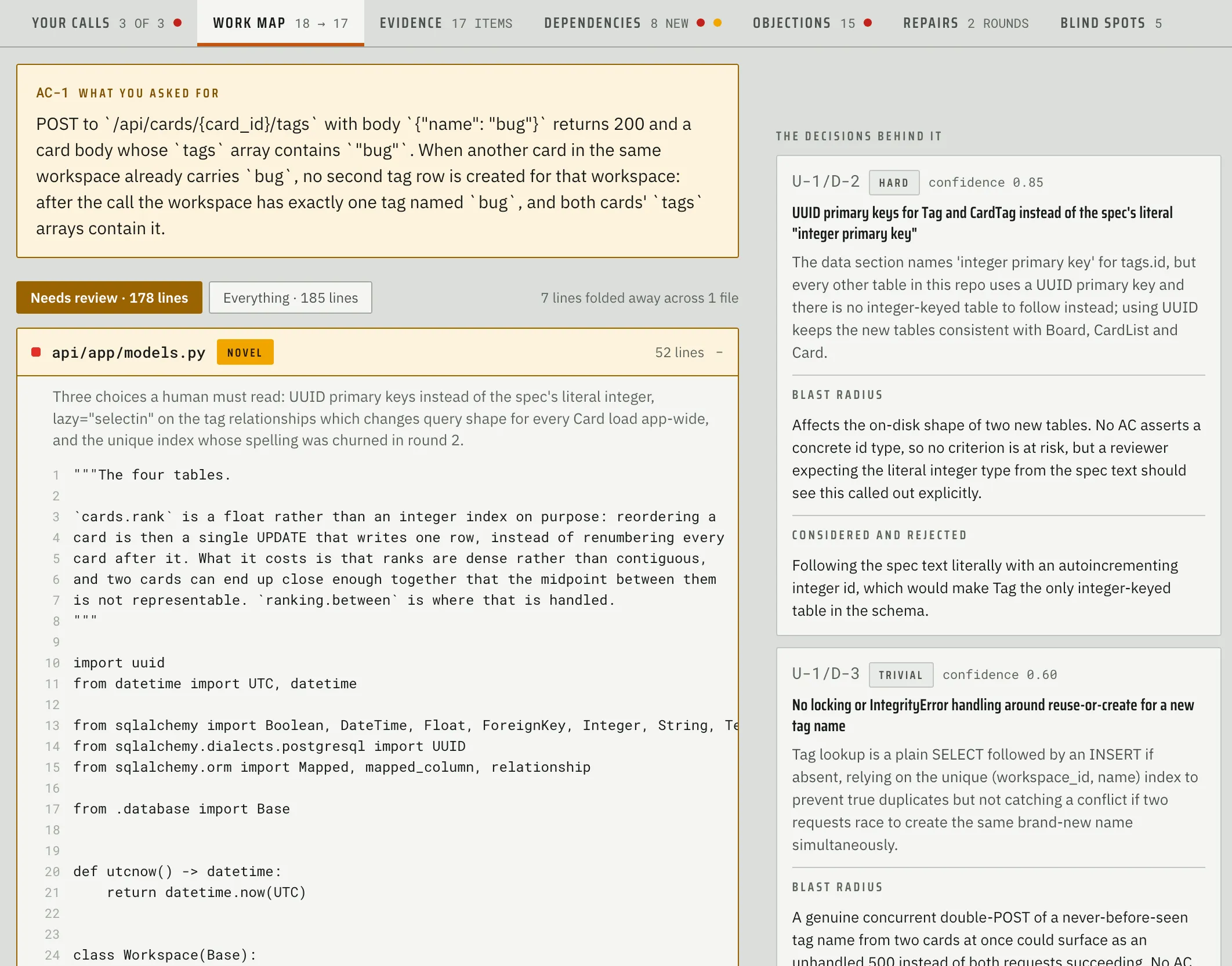The image size is (1232, 966).
Task: Go to the Objections tab
Action: pos(812,23)
